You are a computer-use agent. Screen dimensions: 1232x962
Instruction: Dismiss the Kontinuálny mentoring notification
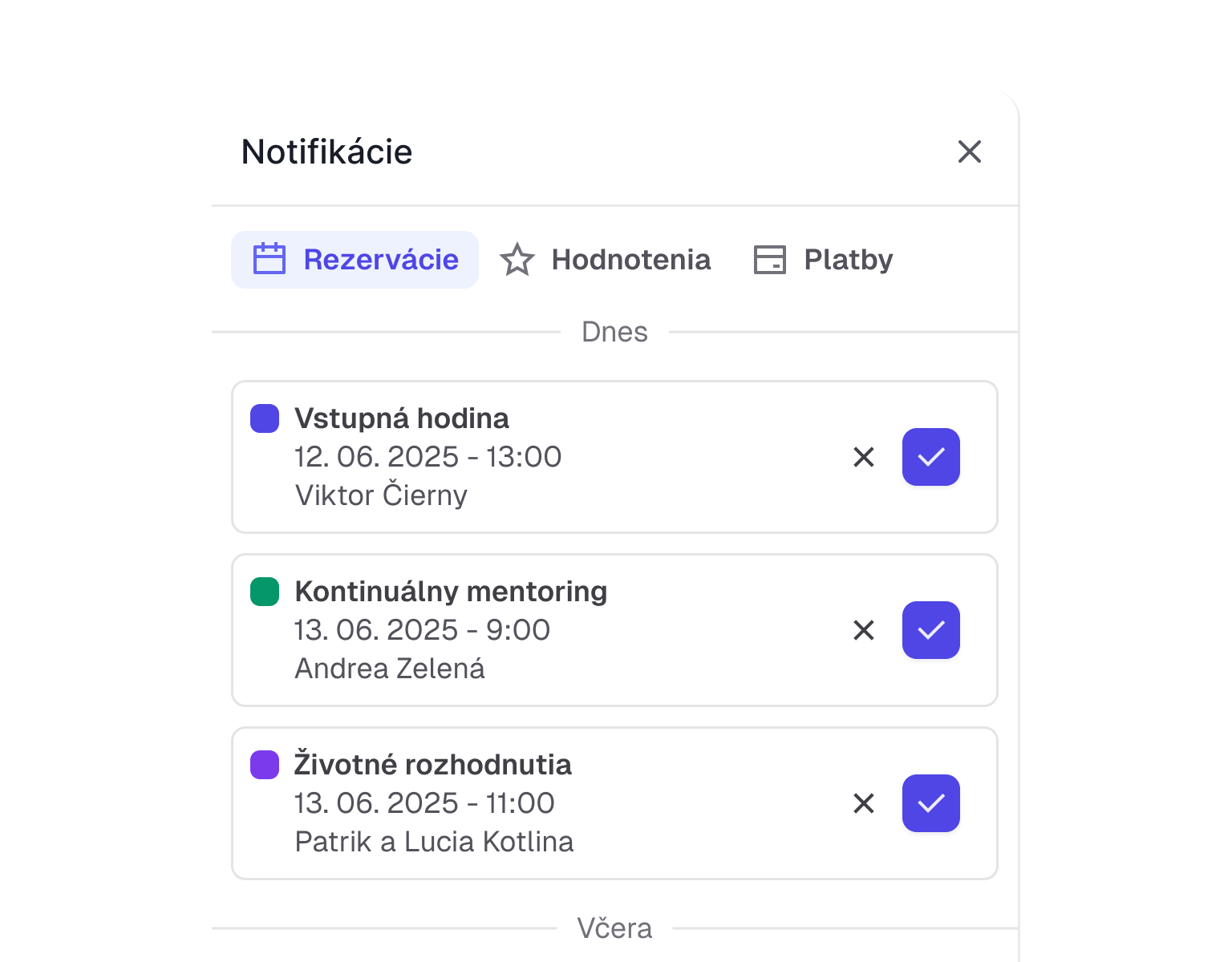click(863, 631)
